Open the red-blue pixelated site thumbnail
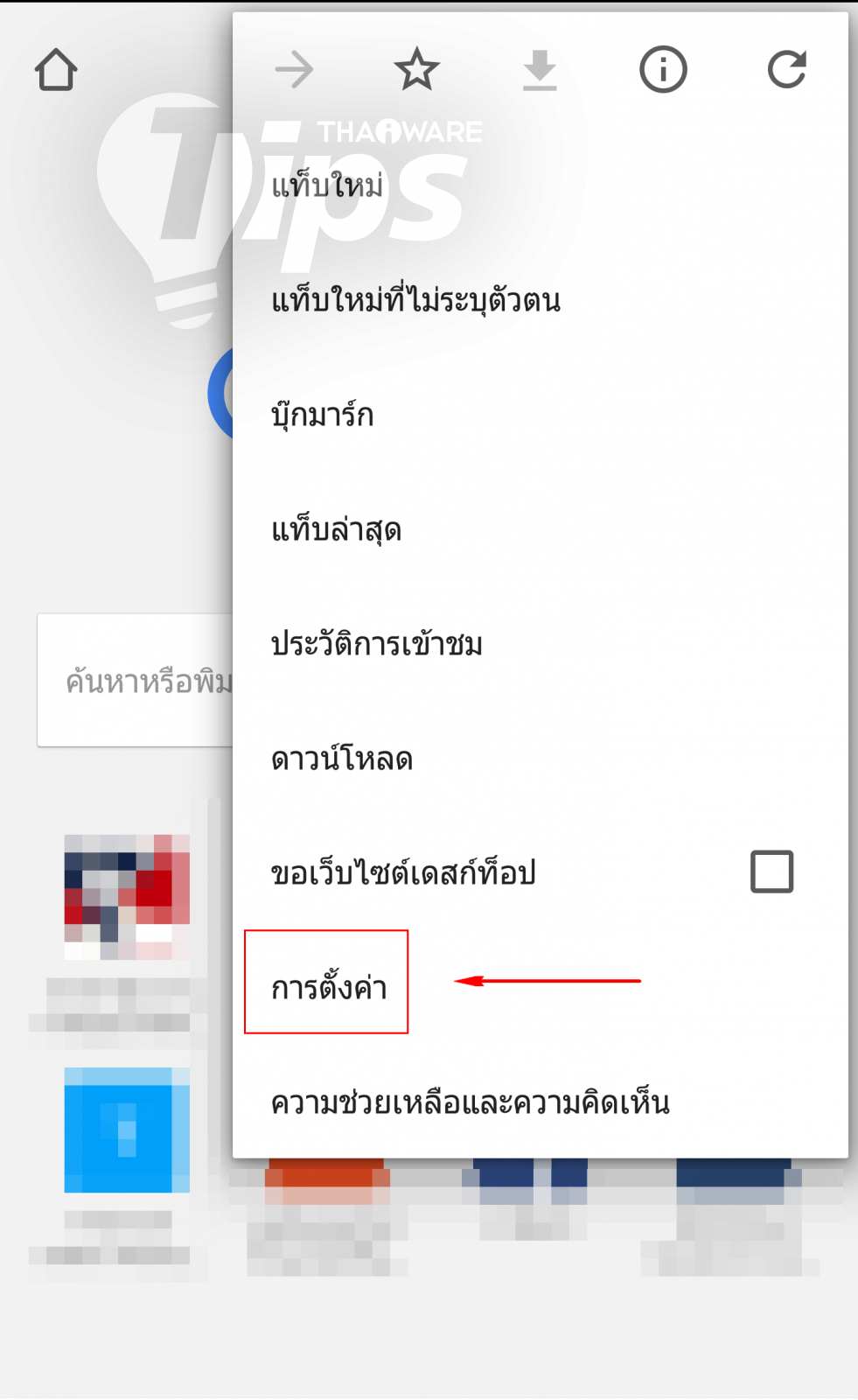 point(127,897)
